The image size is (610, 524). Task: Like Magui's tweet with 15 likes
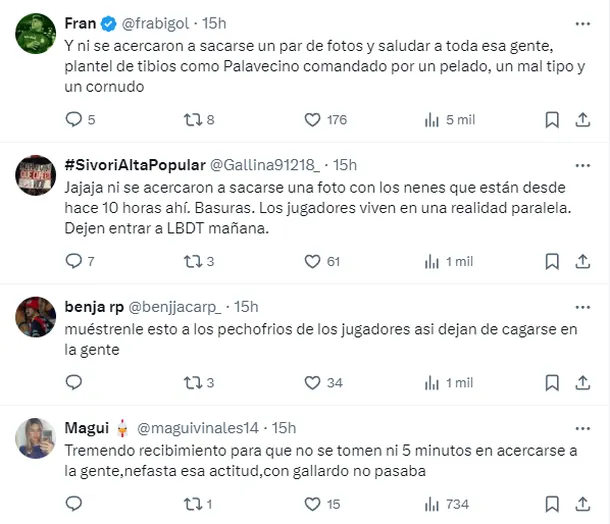click(312, 504)
